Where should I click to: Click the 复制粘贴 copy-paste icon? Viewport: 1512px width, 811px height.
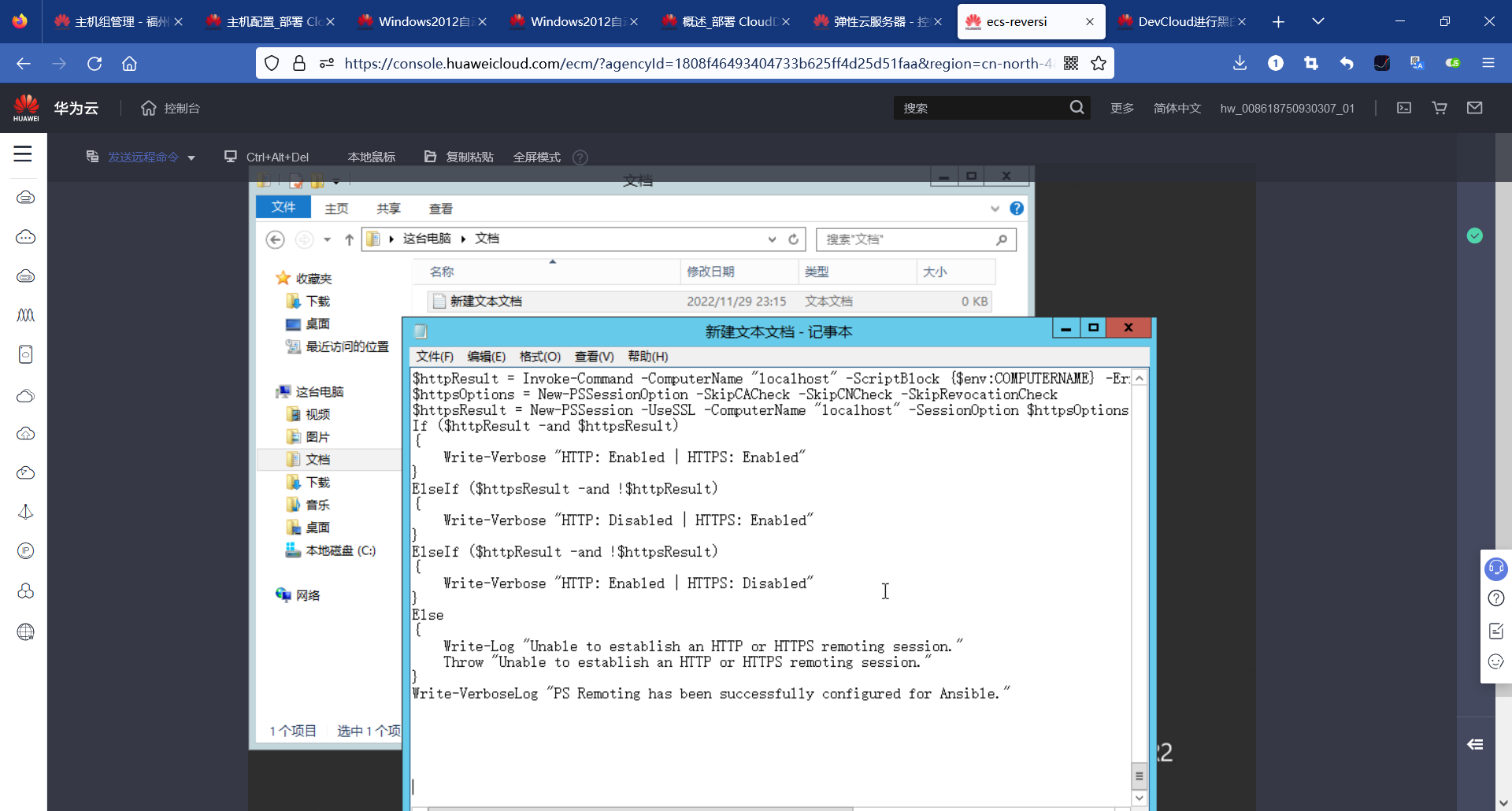[x=430, y=157]
